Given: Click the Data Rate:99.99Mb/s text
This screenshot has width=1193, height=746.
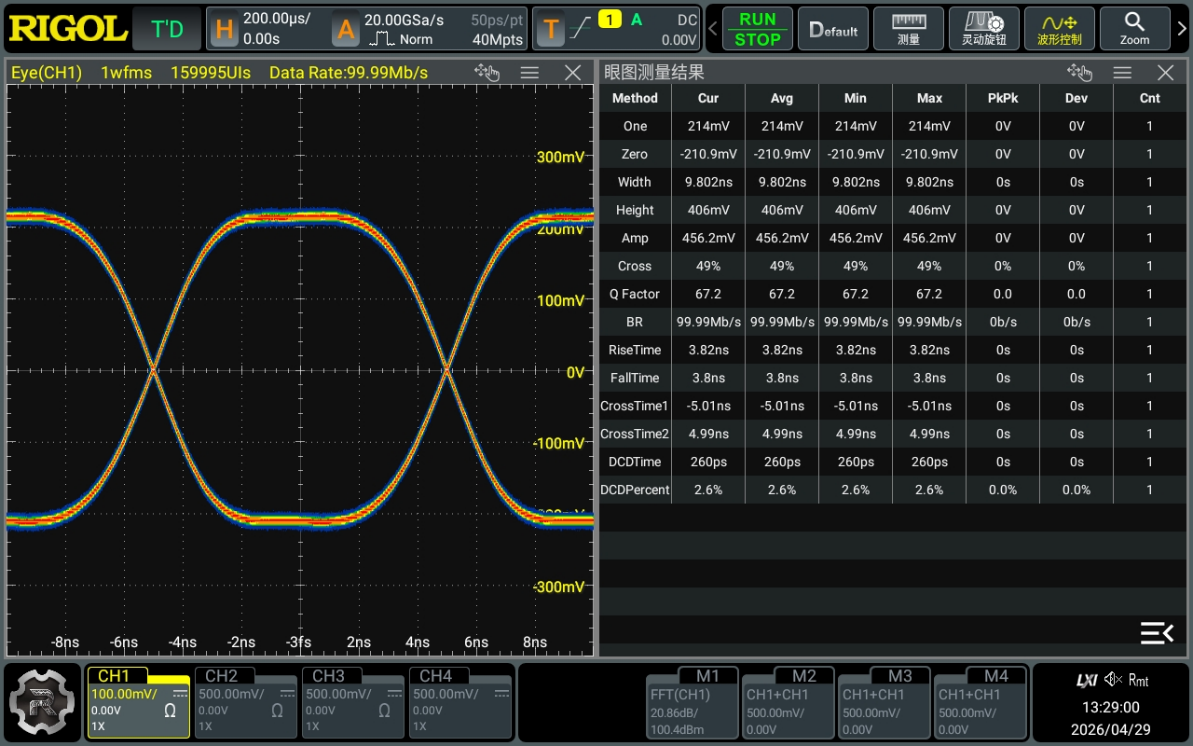Looking at the screenshot, I should pyautogui.click(x=348, y=72).
